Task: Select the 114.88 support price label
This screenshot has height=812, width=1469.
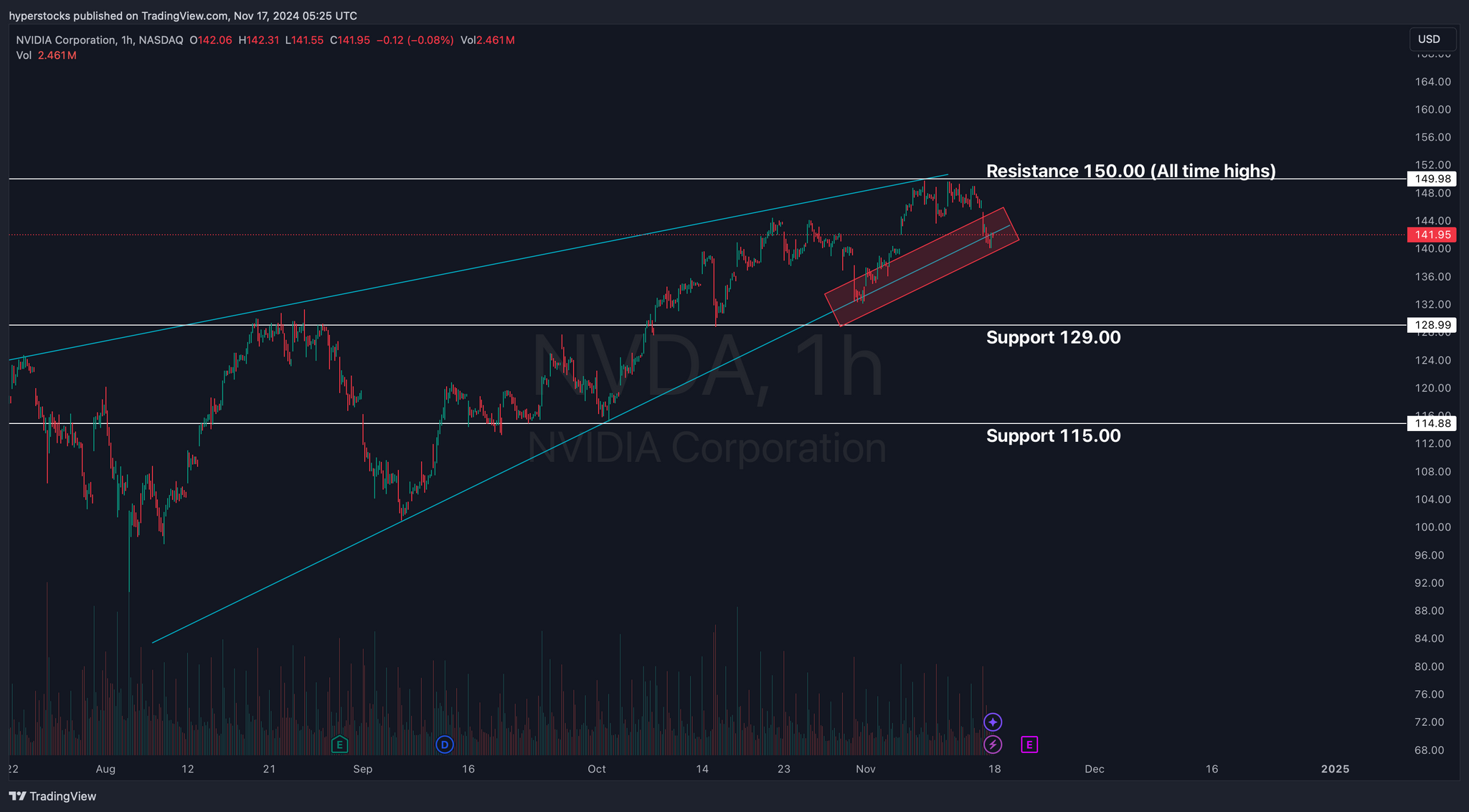Action: pyautogui.click(x=1431, y=423)
